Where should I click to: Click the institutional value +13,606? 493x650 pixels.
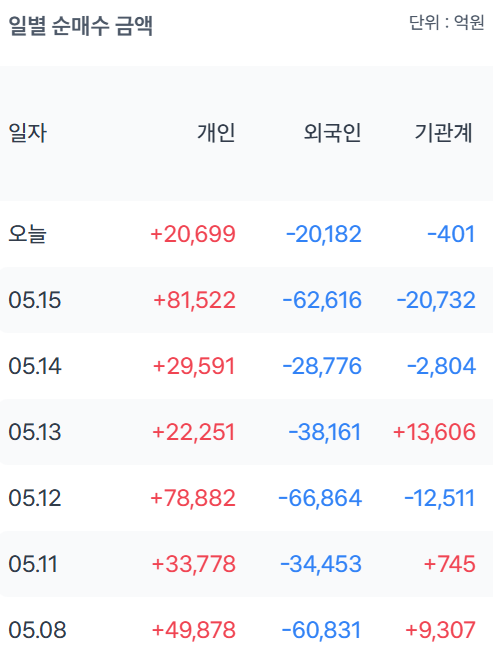coord(434,432)
